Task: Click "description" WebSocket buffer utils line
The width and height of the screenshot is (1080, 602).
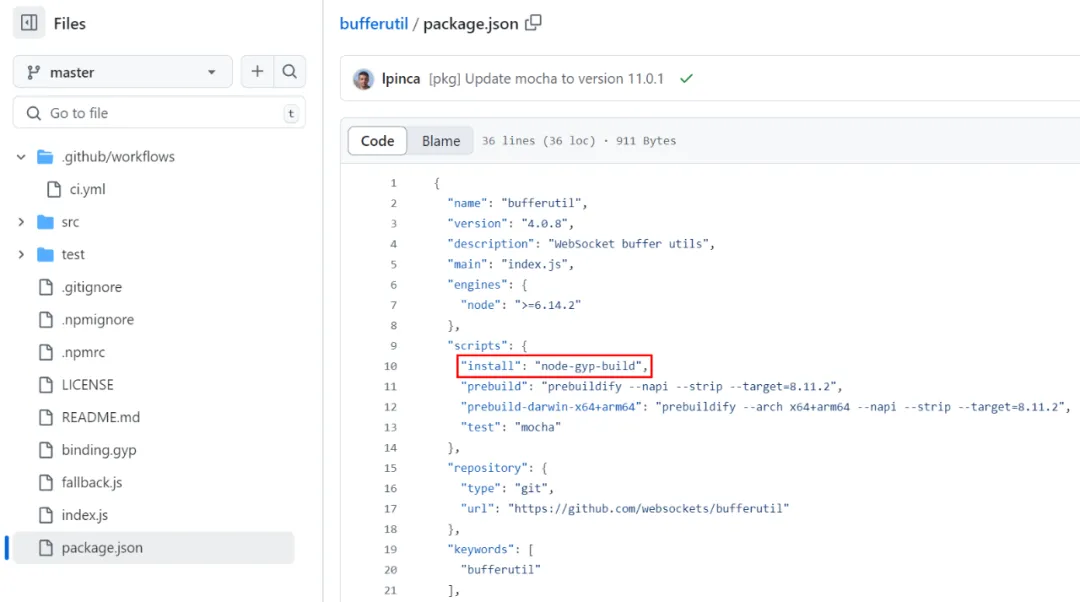Action: (581, 244)
